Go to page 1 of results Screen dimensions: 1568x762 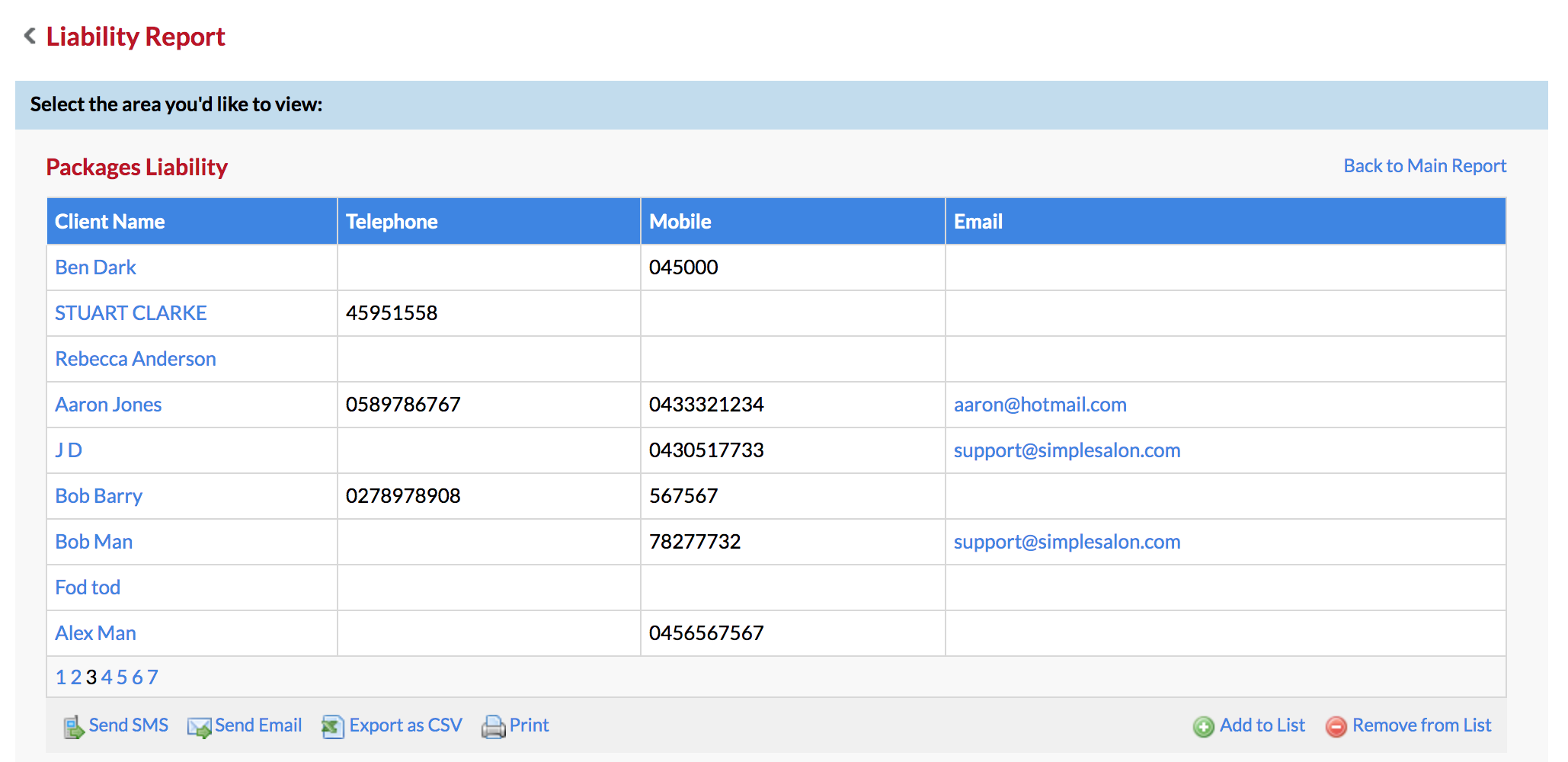click(x=61, y=677)
